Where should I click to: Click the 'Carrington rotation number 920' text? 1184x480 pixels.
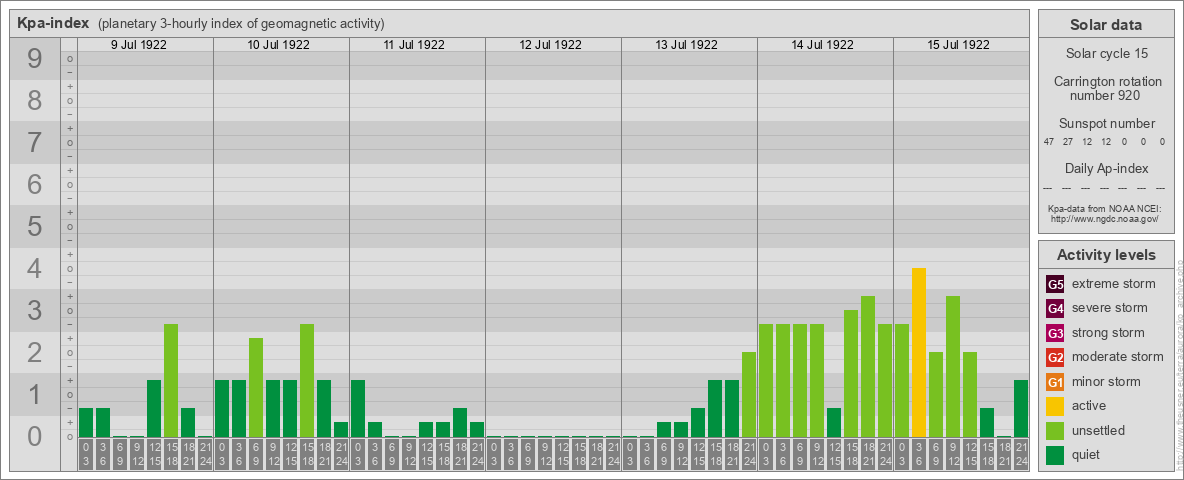click(1107, 88)
